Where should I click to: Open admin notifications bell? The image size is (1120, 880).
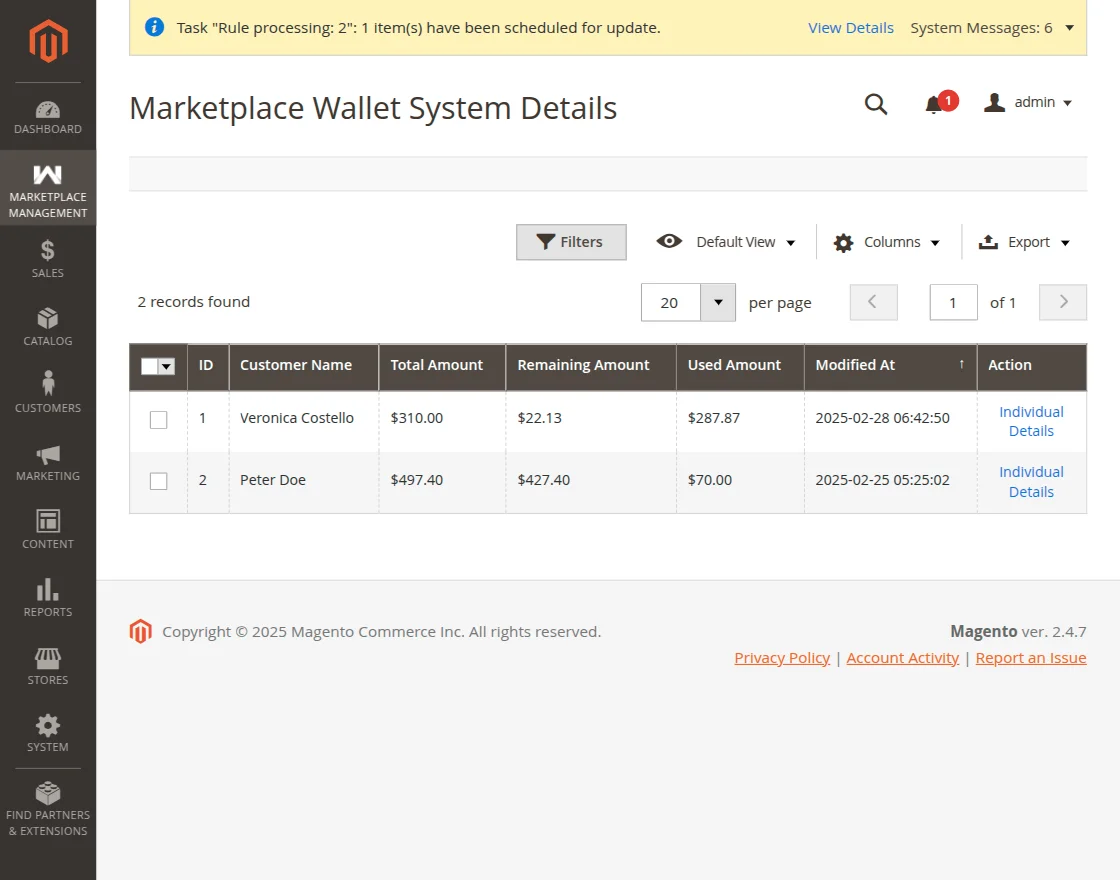[936, 104]
